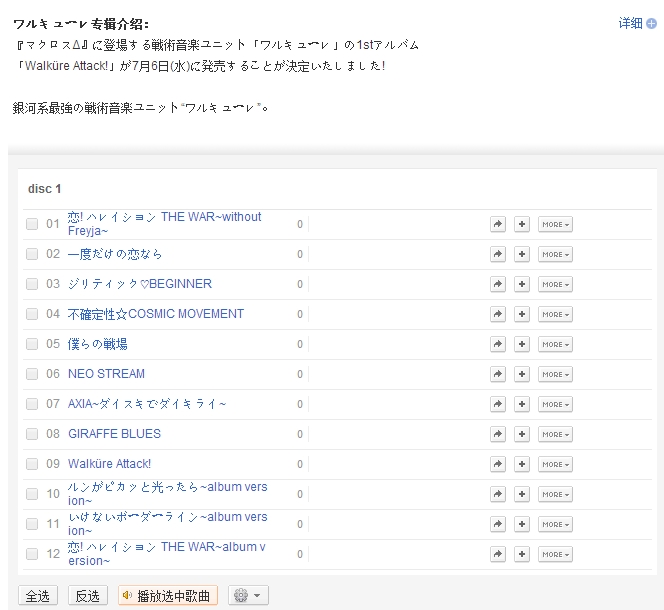Add NEO STREAM with plus icon
Viewport: 664px width, 610px height.
(x=522, y=374)
